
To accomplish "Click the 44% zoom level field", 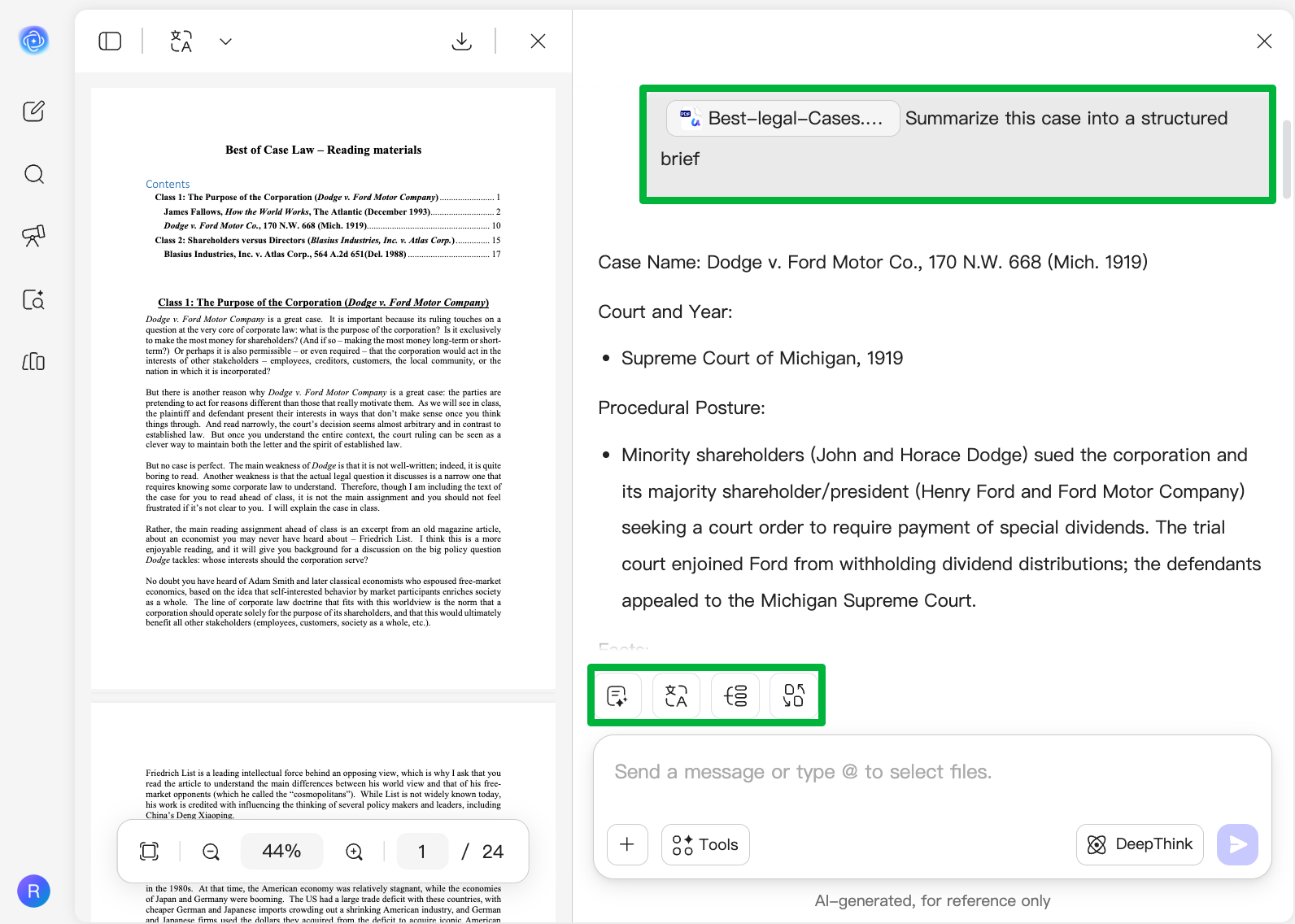I will click(281, 851).
